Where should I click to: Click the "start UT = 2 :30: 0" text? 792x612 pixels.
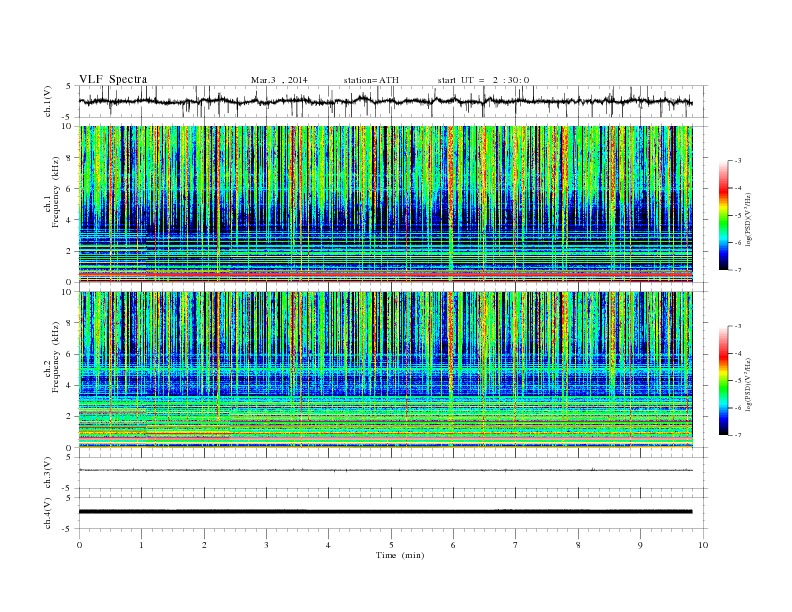pyautogui.click(x=483, y=80)
